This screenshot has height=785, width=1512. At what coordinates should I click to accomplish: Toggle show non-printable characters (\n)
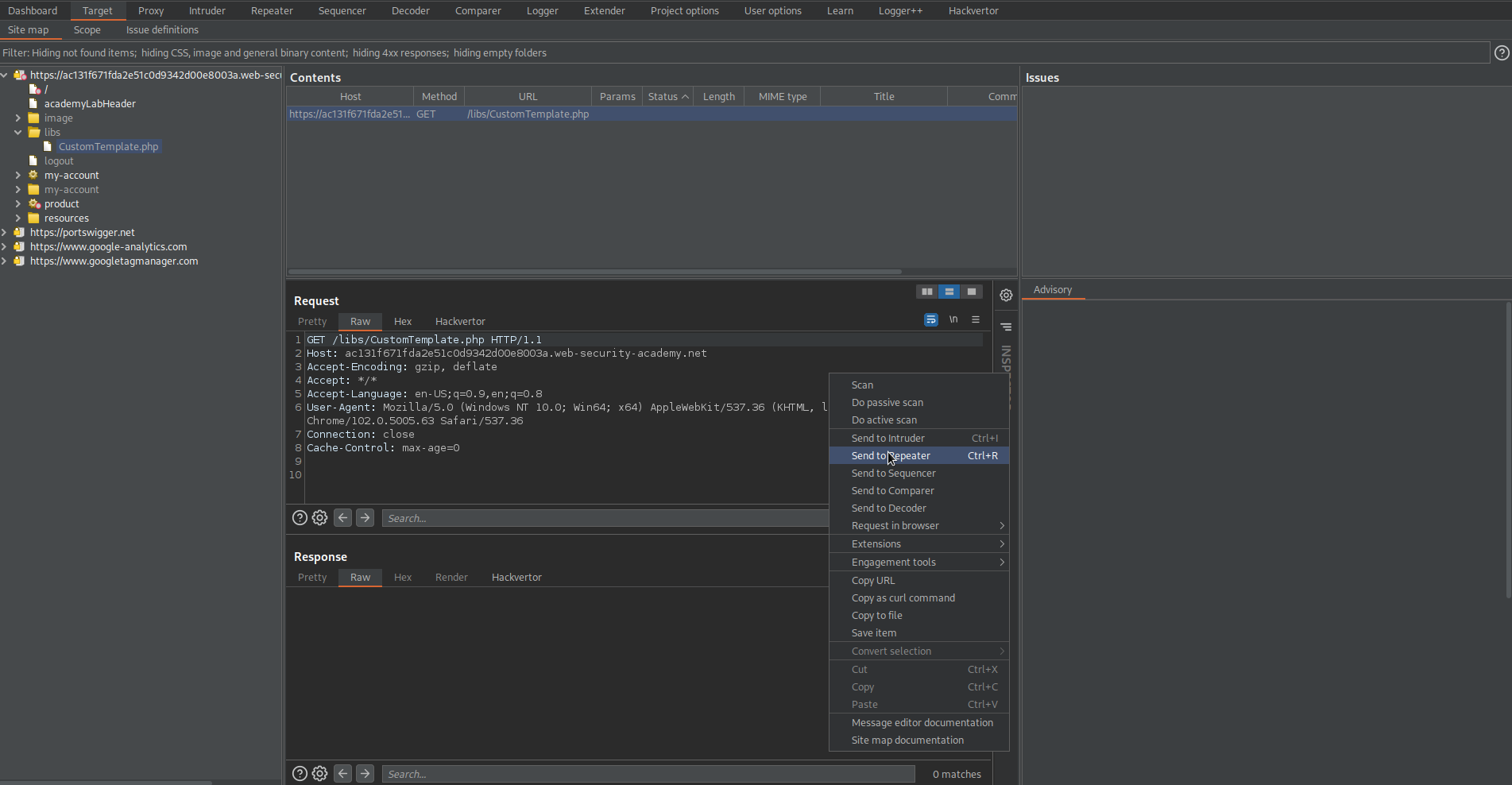click(x=953, y=319)
